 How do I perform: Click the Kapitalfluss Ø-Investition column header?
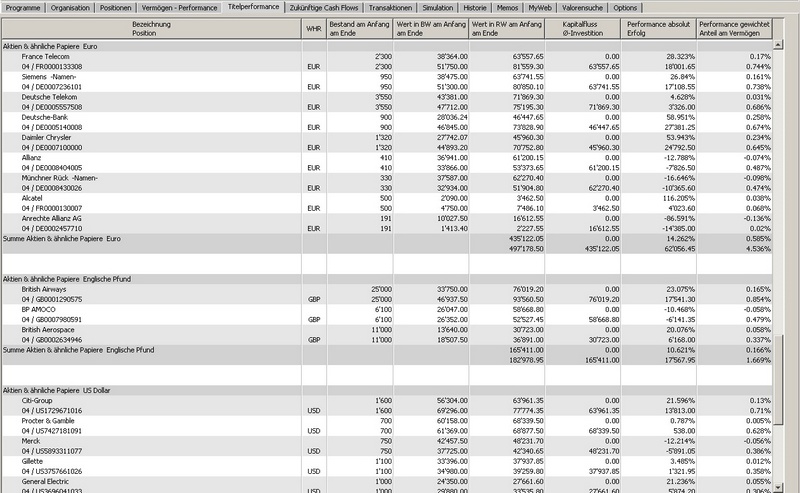(583, 29)
